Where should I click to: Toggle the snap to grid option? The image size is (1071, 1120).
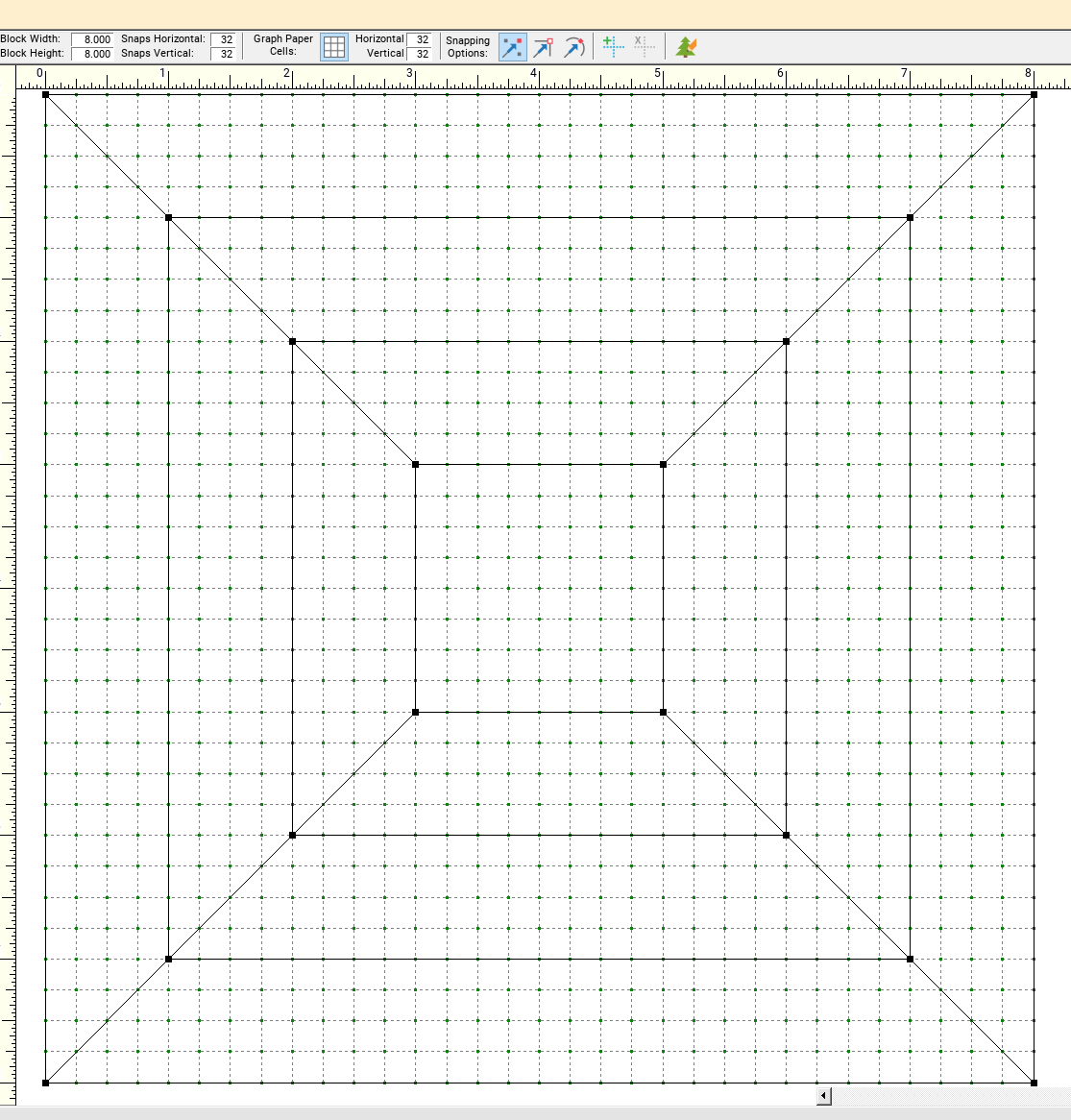tap(513, 47)
